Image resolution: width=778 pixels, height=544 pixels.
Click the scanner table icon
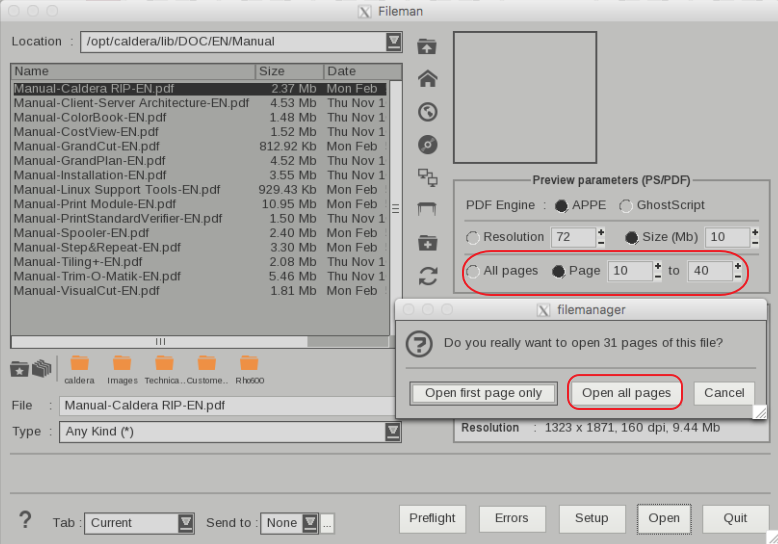click(x=427, y=209)
